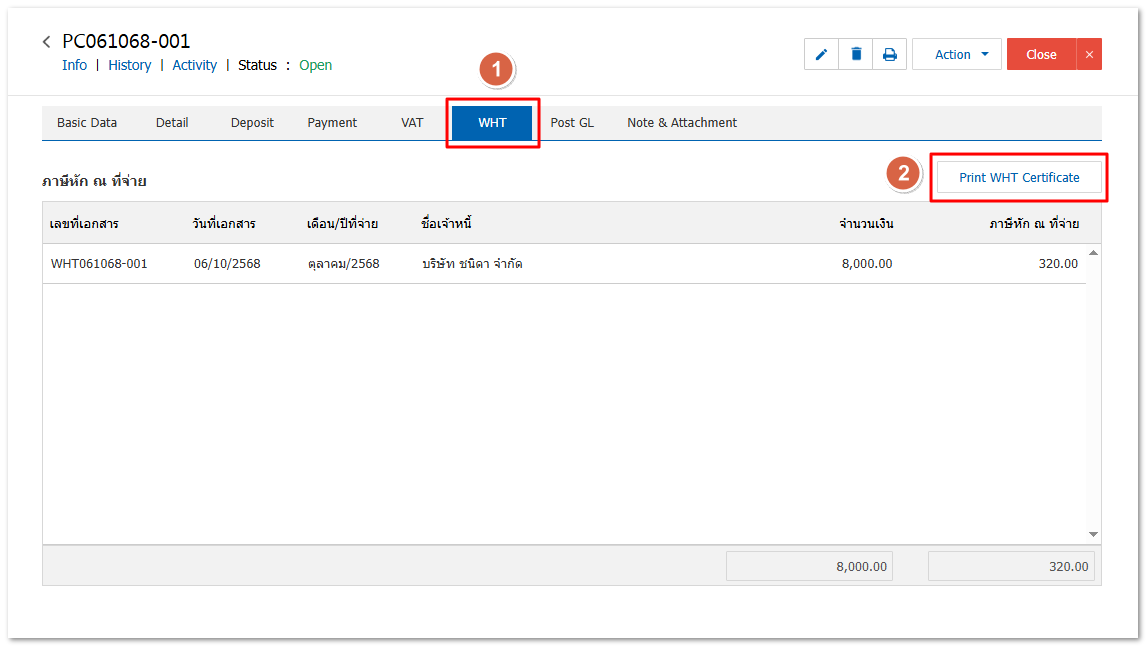
Task: Go to the Deposit tab
Action: (252, 123)
